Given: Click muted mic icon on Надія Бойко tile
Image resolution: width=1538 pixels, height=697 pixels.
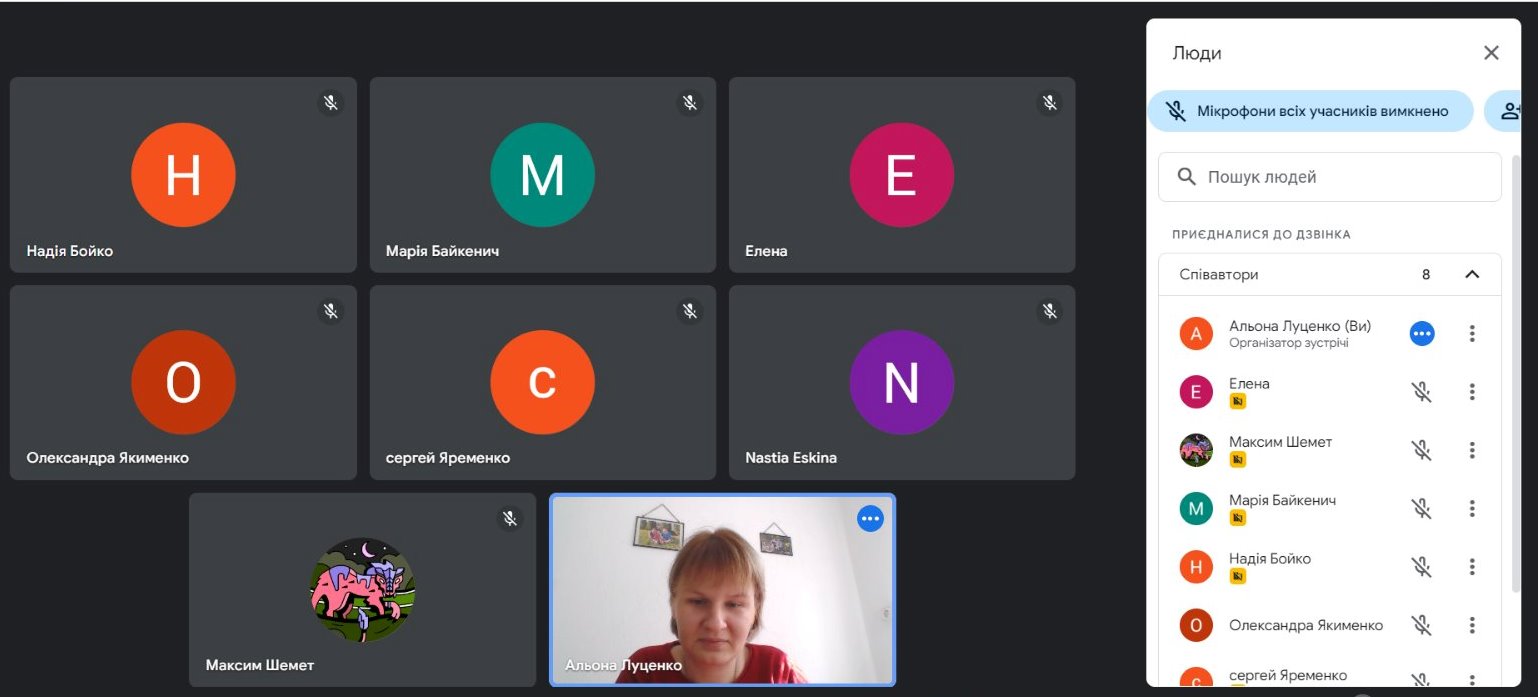Looking at the screenshot, I should 331,102.
